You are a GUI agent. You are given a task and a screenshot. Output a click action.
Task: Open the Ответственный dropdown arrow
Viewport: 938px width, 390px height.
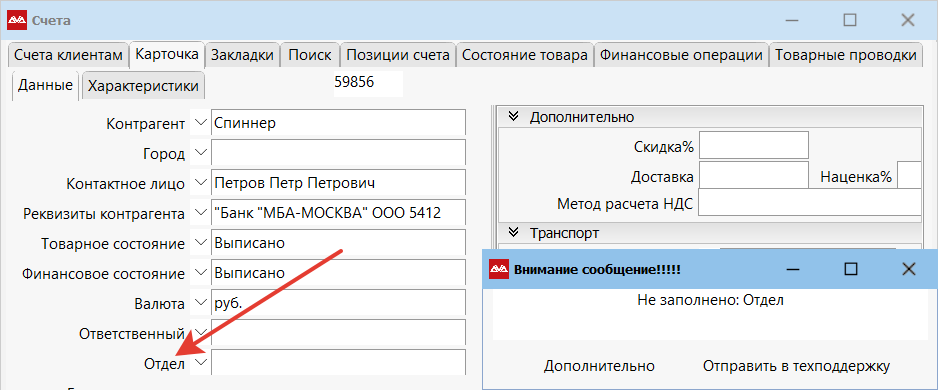click(200, 333)
